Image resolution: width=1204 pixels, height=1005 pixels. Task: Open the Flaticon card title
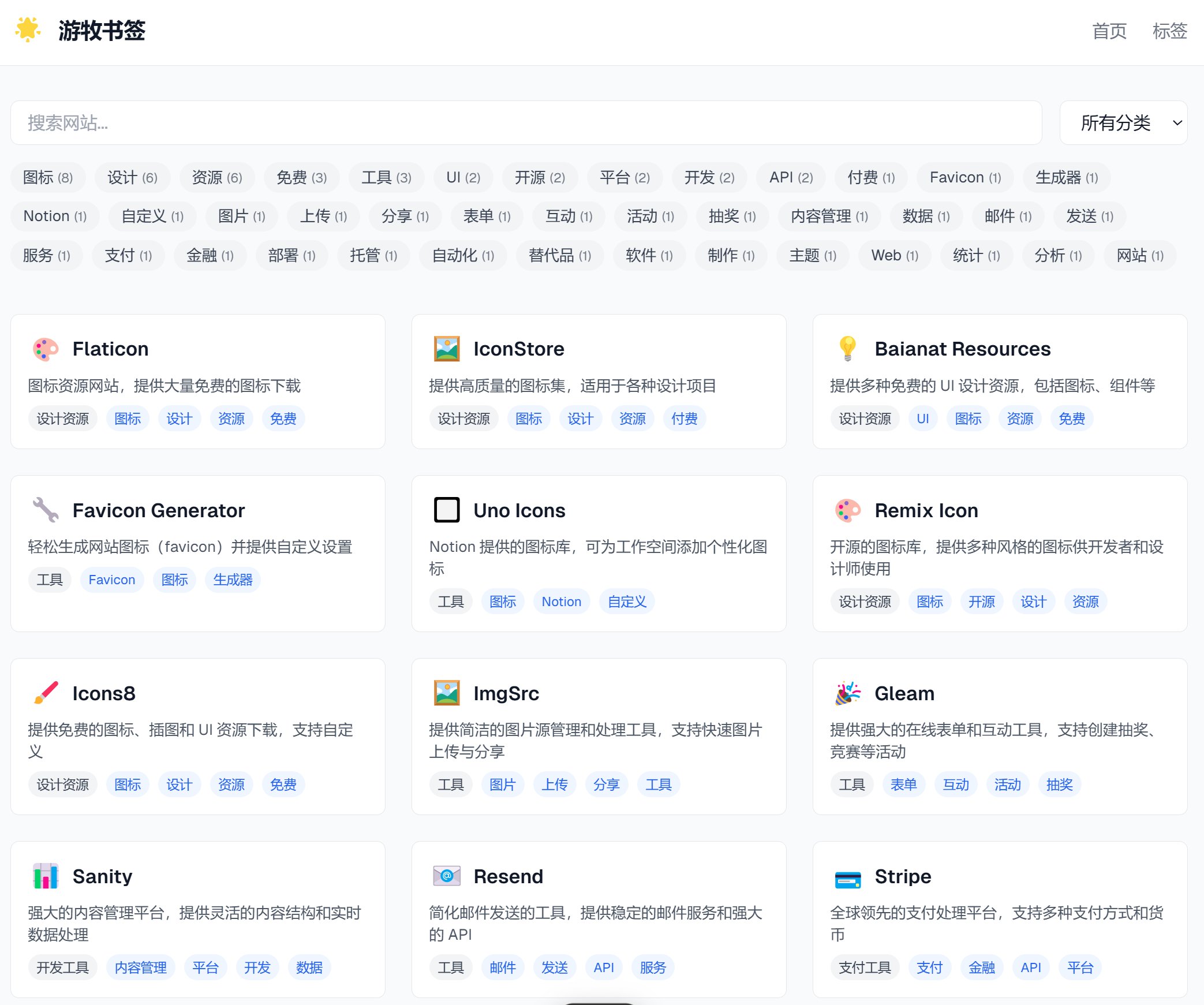[x=110, y=349]
